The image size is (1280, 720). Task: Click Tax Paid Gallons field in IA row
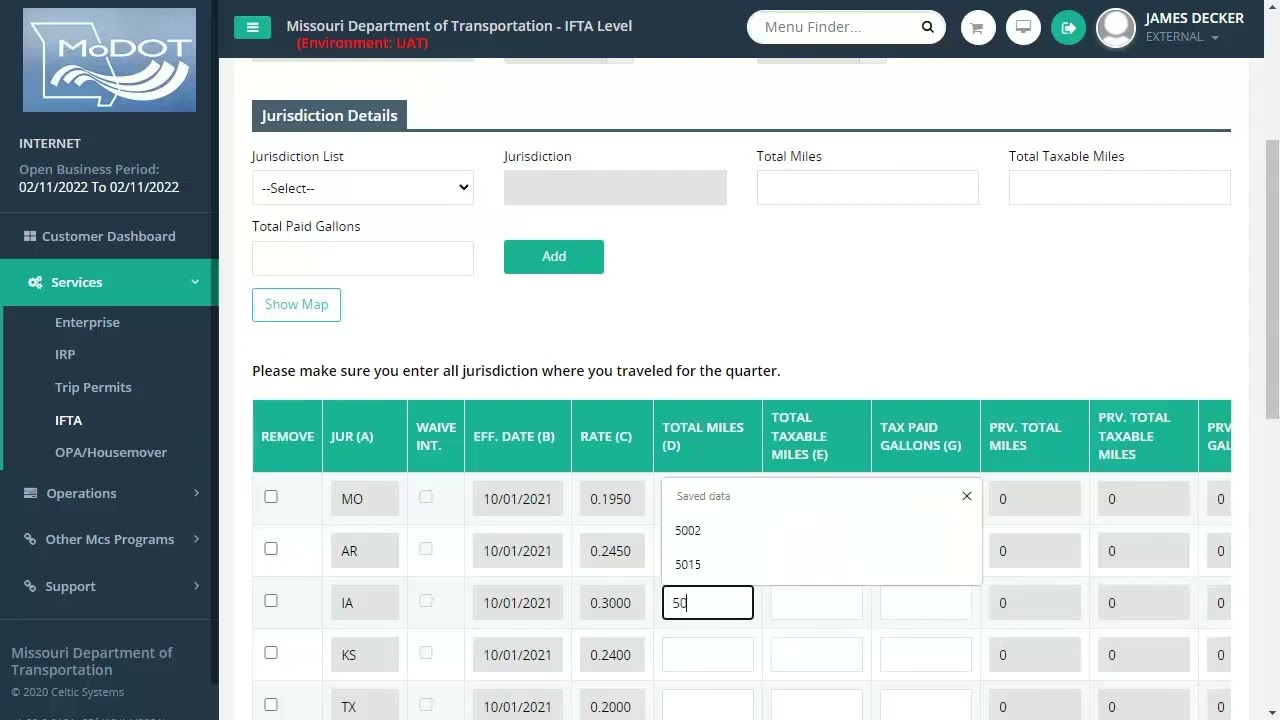coord(926,603)
